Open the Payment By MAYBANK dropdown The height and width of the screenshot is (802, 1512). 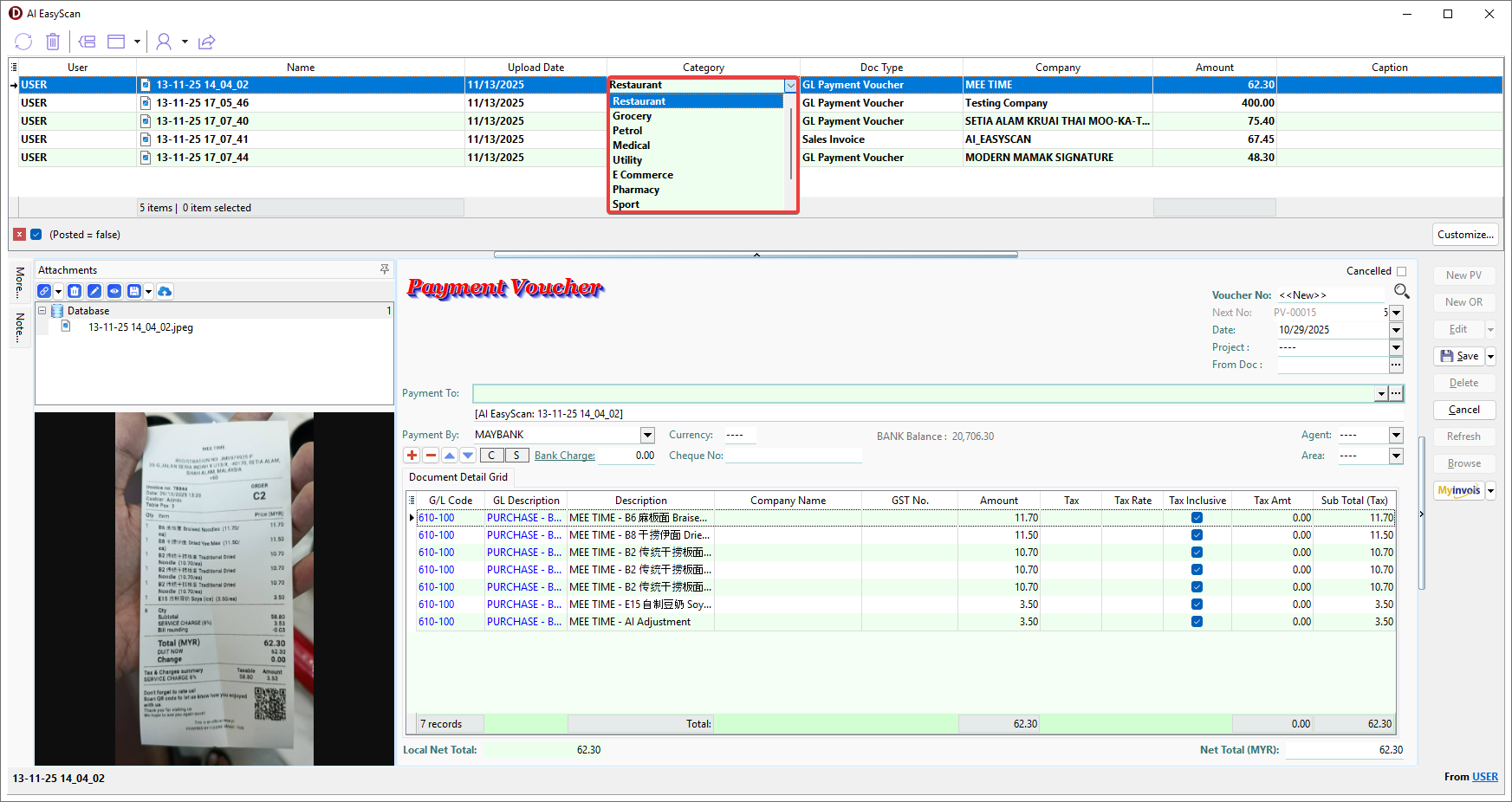point(647,435)
